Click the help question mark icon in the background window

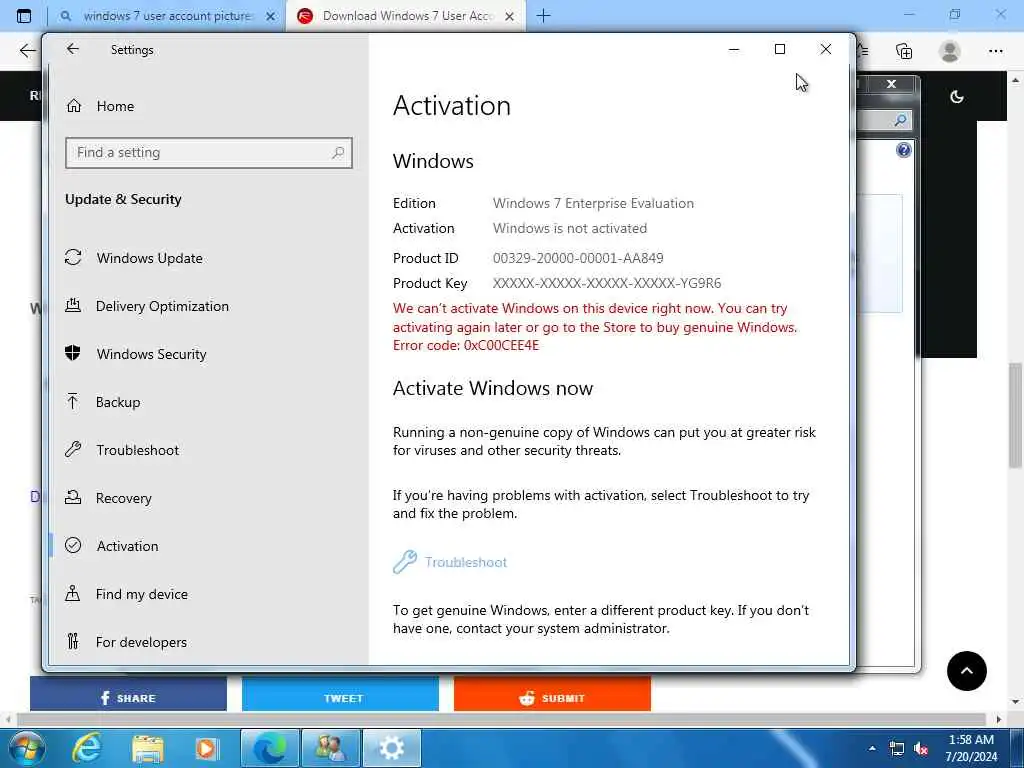(903, 150)
